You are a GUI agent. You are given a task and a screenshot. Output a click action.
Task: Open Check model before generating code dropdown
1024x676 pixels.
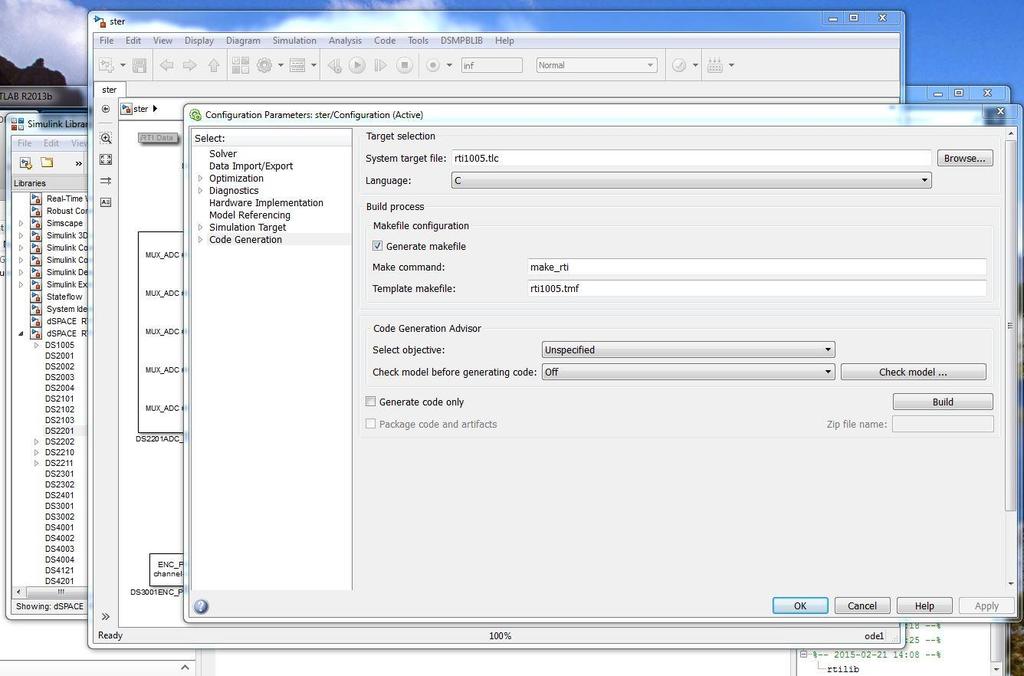click(x=688, y=372)
